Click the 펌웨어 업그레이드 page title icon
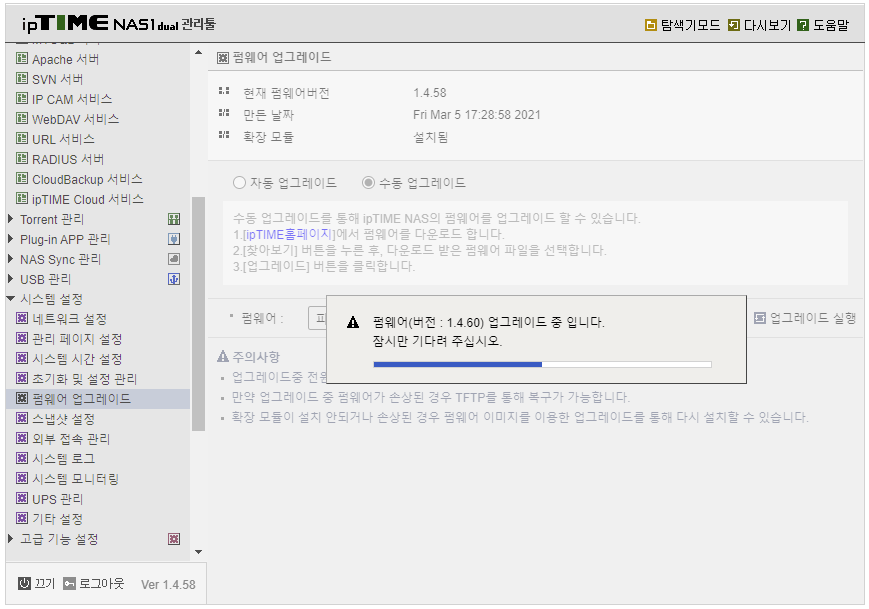 coord(223,58)
